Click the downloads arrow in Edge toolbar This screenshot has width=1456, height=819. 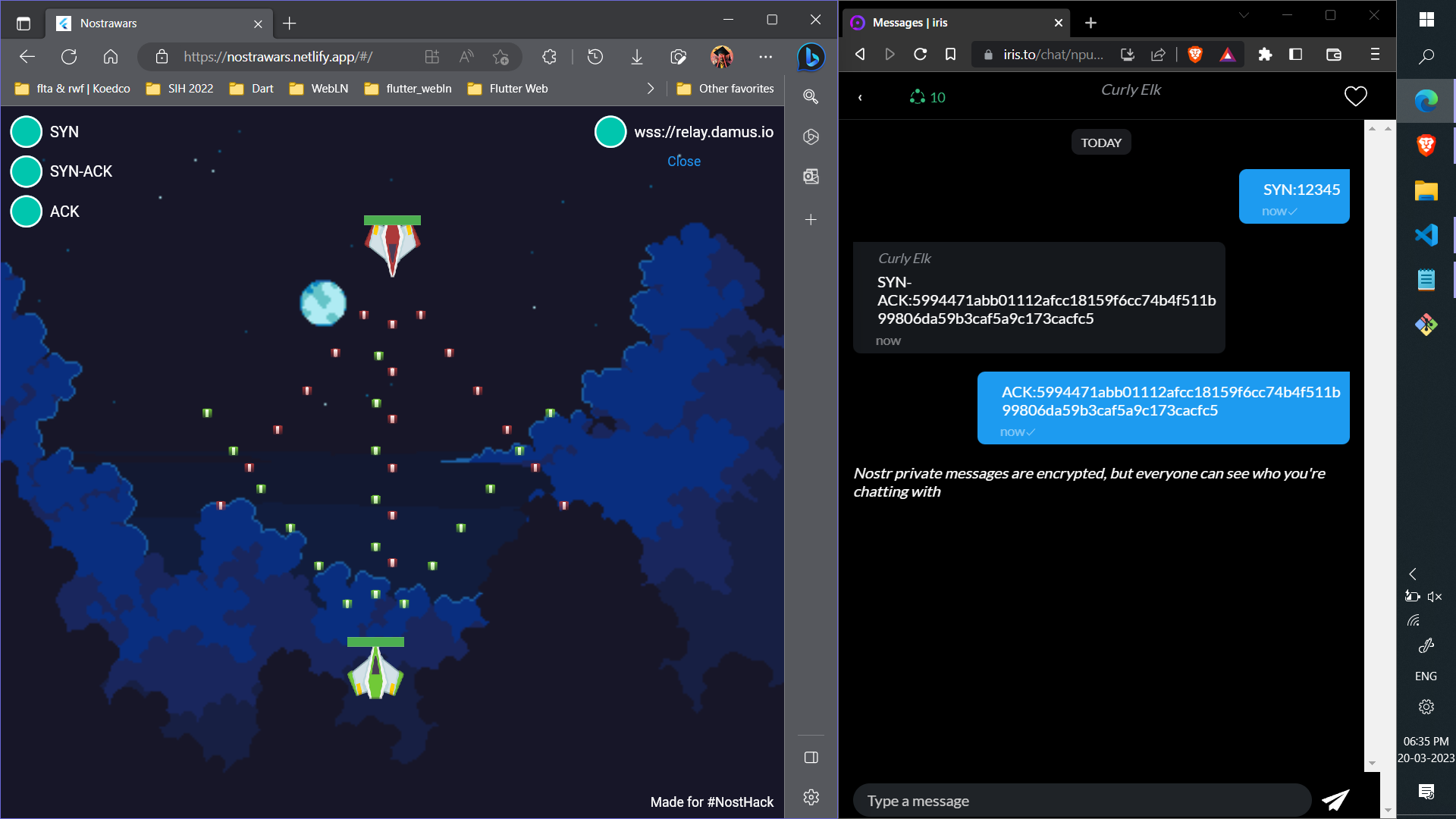tap(637, 57)
